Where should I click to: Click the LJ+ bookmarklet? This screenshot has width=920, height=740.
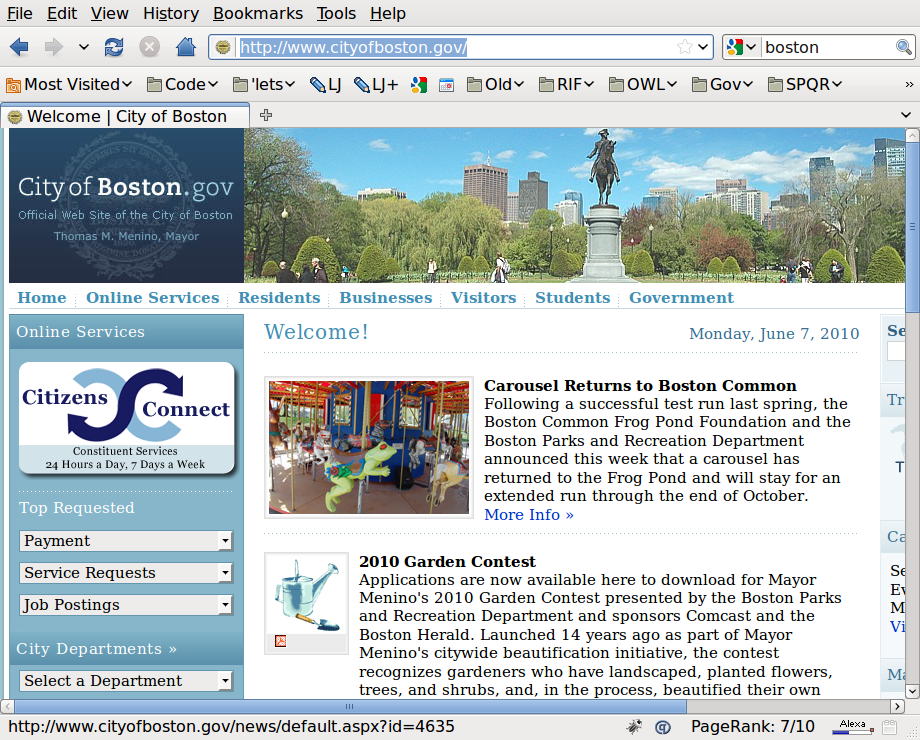376,84
